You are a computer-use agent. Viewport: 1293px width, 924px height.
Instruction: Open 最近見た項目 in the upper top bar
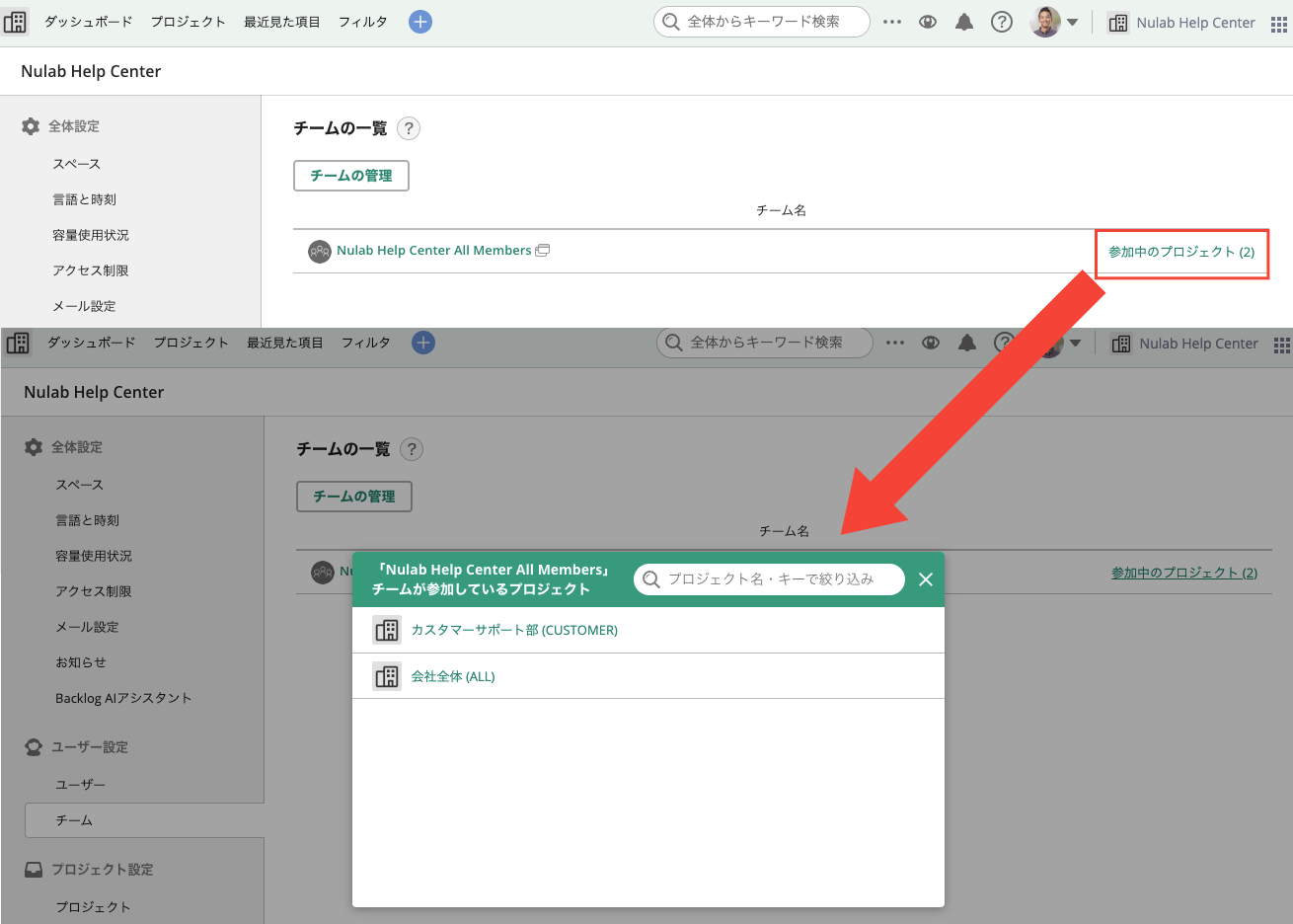(282, 22)
